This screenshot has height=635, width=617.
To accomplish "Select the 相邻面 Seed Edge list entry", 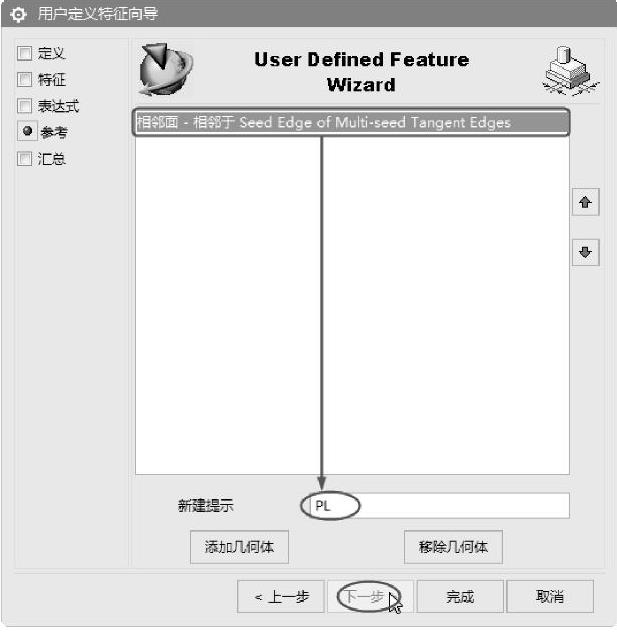I will click(351, 122).
